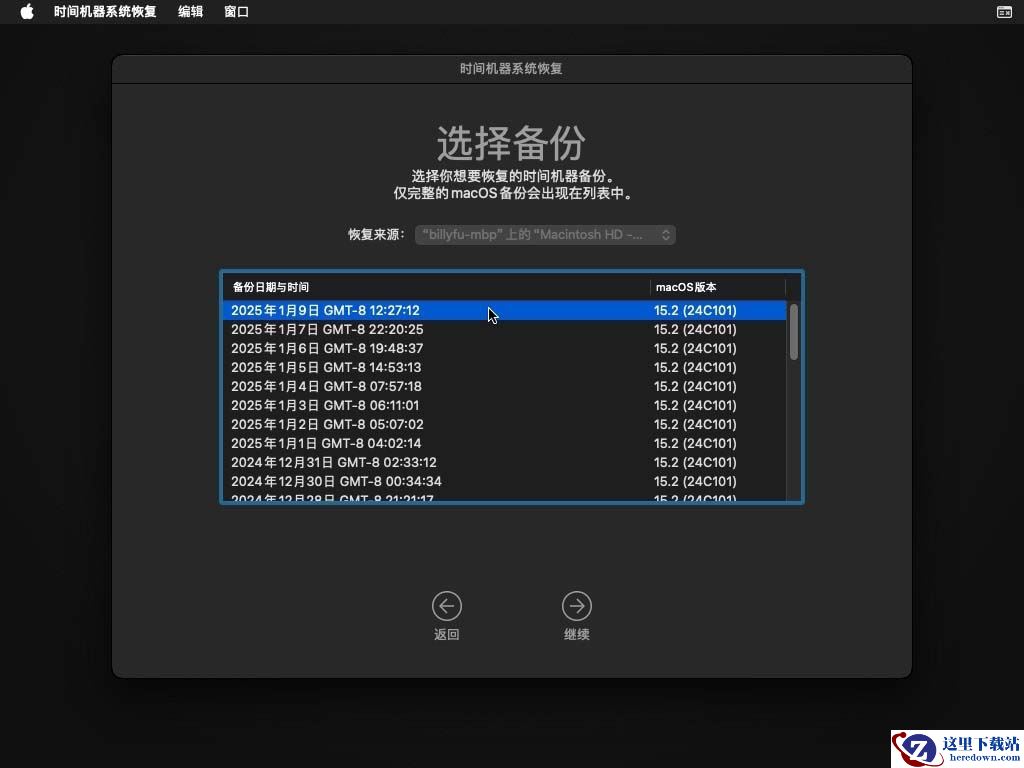Click the input source icon in menu bar
Viewport: 1024px width, 768px height.
[1004, 12]
